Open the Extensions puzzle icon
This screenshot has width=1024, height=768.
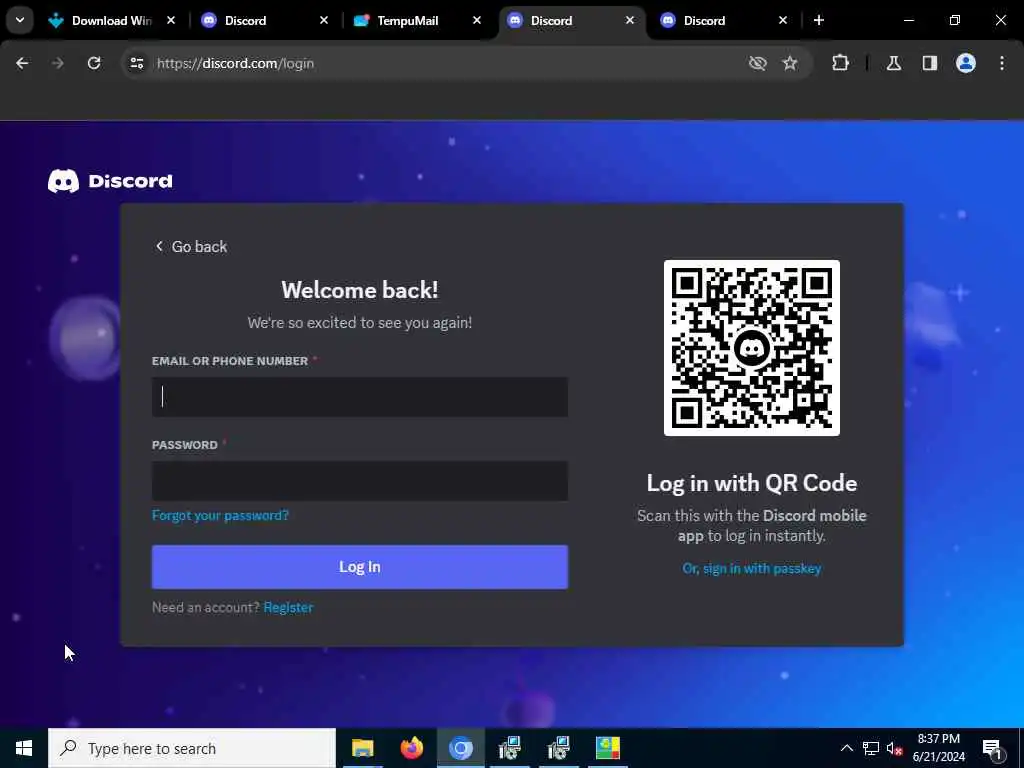pos(840,63)
